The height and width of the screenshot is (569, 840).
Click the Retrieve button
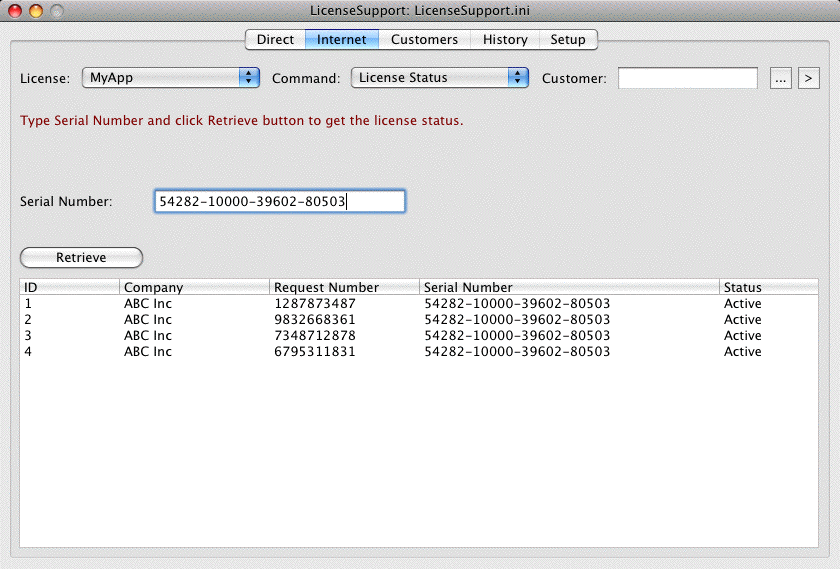(x=81, y=258)
